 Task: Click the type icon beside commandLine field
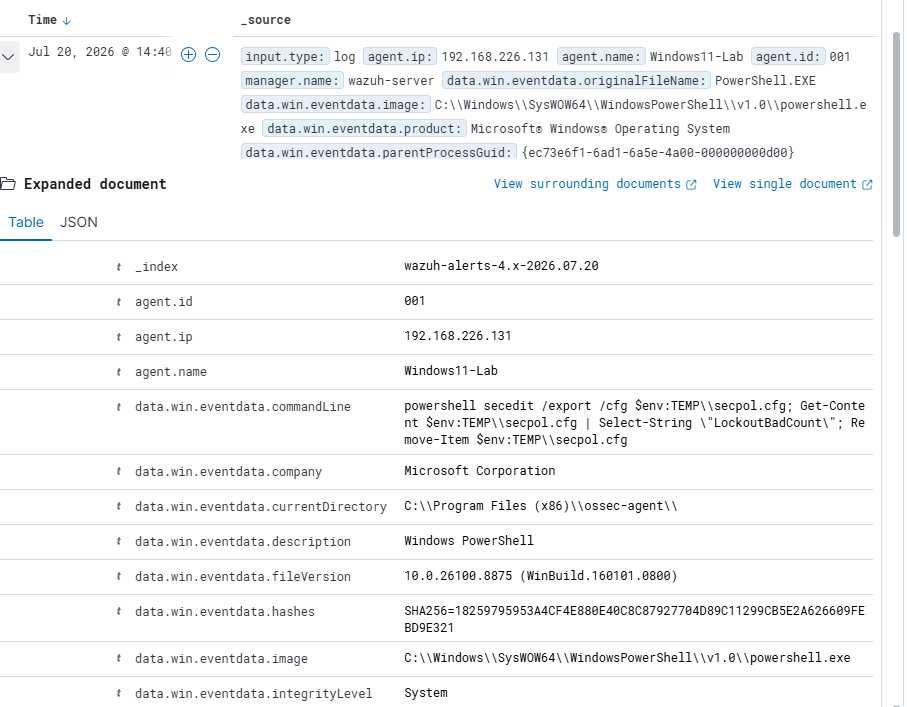click(x=119, y=407)
